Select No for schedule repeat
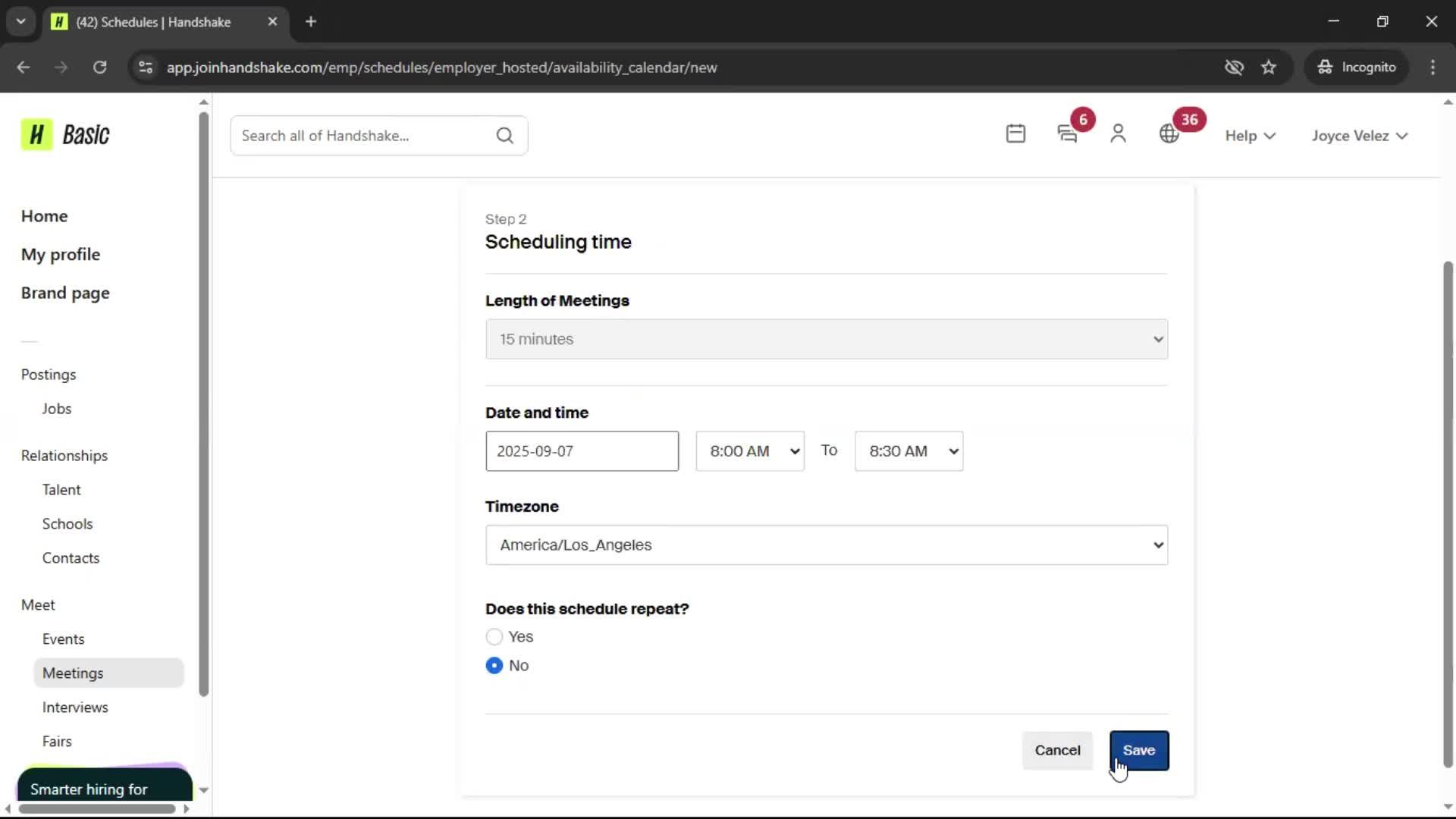The width and height of the screenshot is (1456, 819). pos(494,666)
